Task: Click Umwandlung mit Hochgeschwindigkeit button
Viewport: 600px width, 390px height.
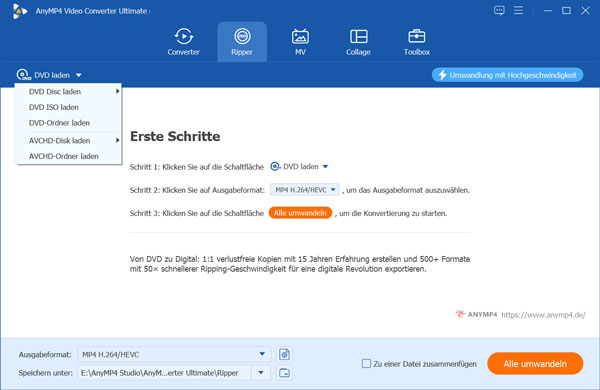Action: pyautogui.click(x=507, y=75)
